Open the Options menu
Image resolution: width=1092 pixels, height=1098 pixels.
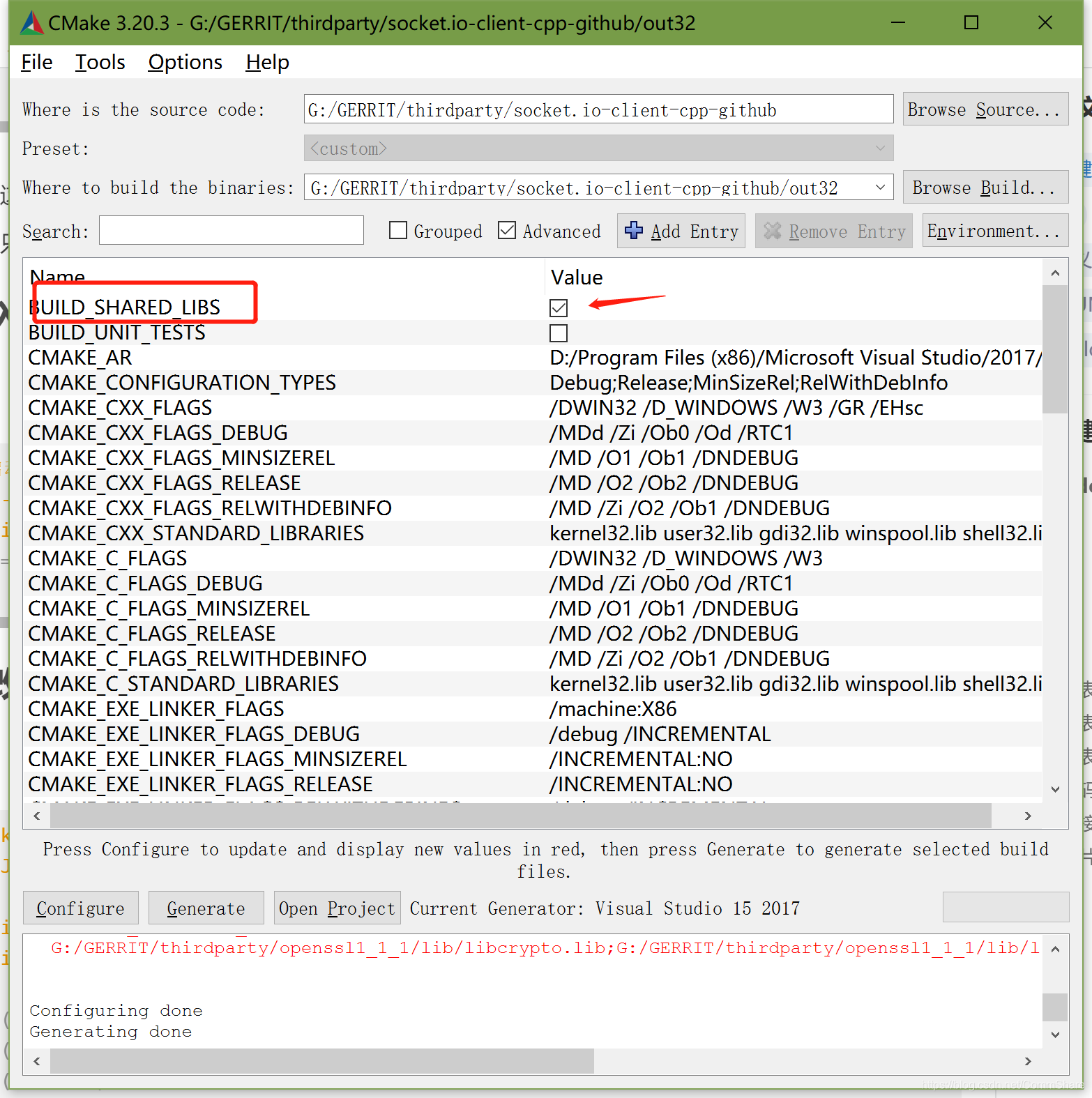pos(185,62)
